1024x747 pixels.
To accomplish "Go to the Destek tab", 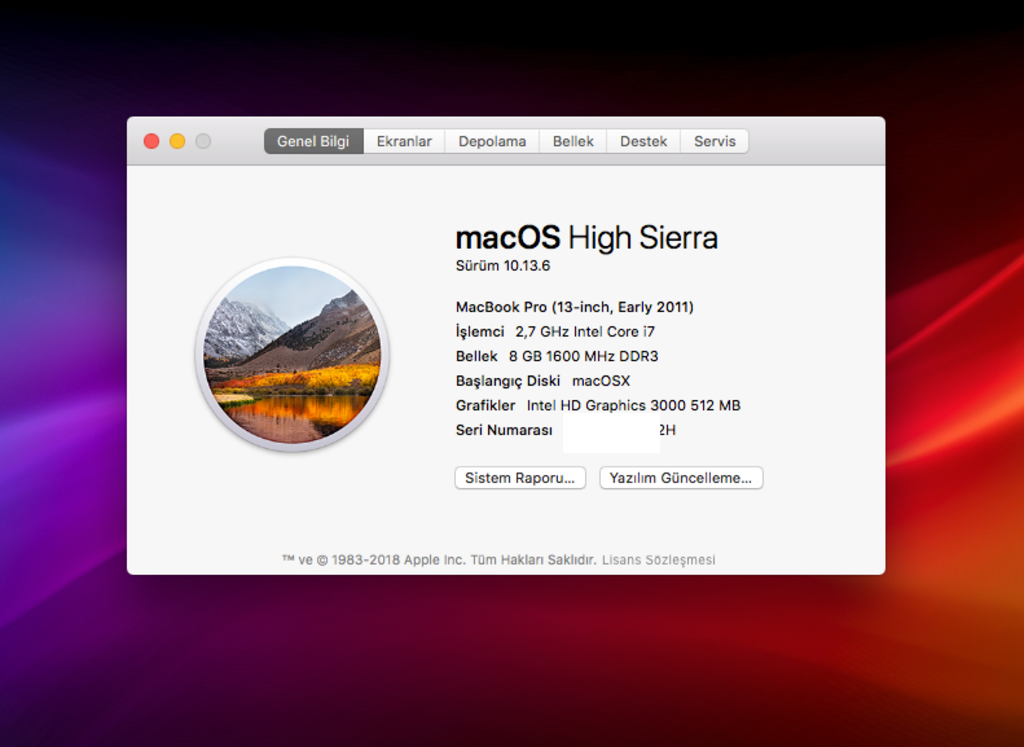I will click(x=643, y=141).
